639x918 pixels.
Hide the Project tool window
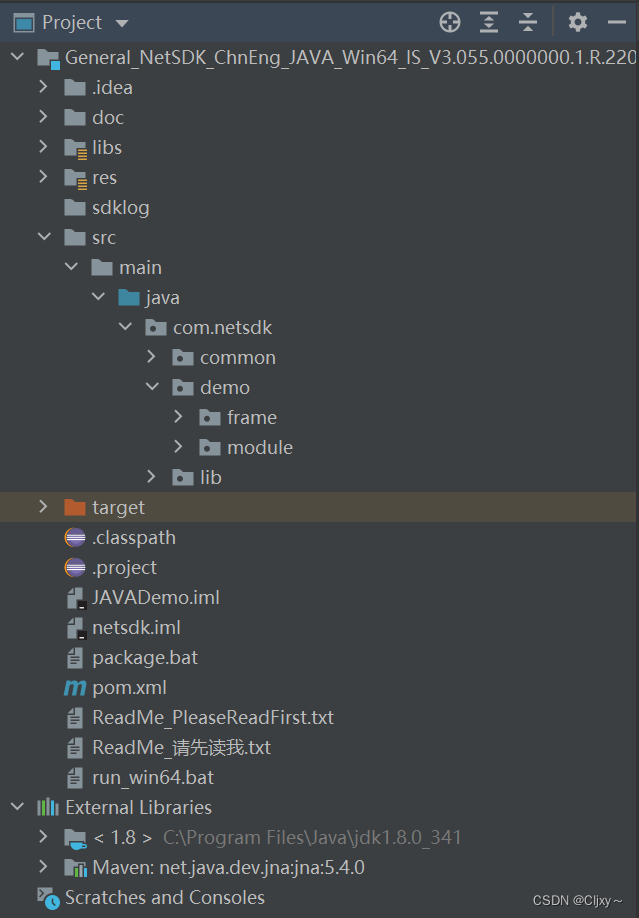(x=618, y=21)
